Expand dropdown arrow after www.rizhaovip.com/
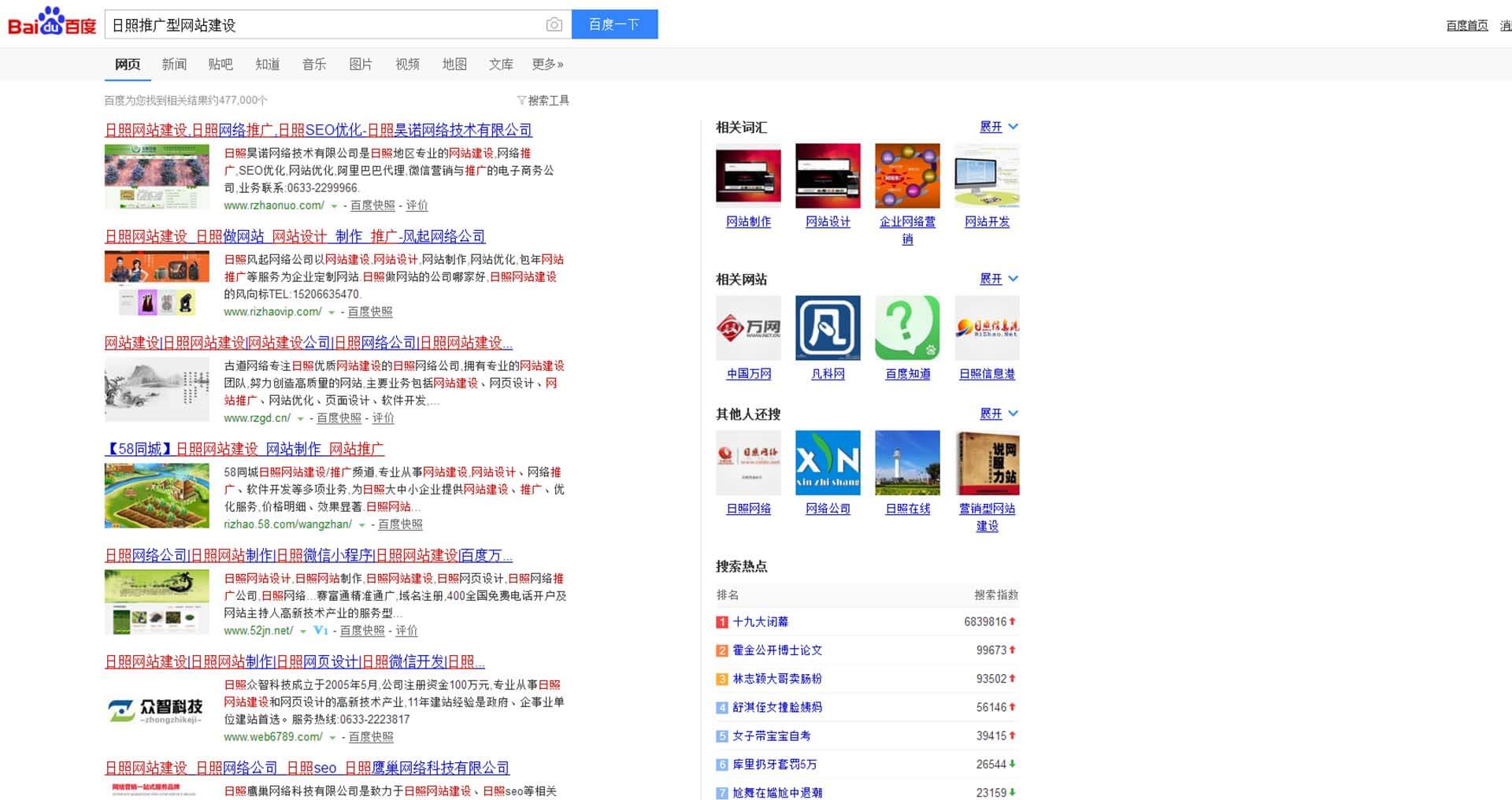 click(332, 313)
